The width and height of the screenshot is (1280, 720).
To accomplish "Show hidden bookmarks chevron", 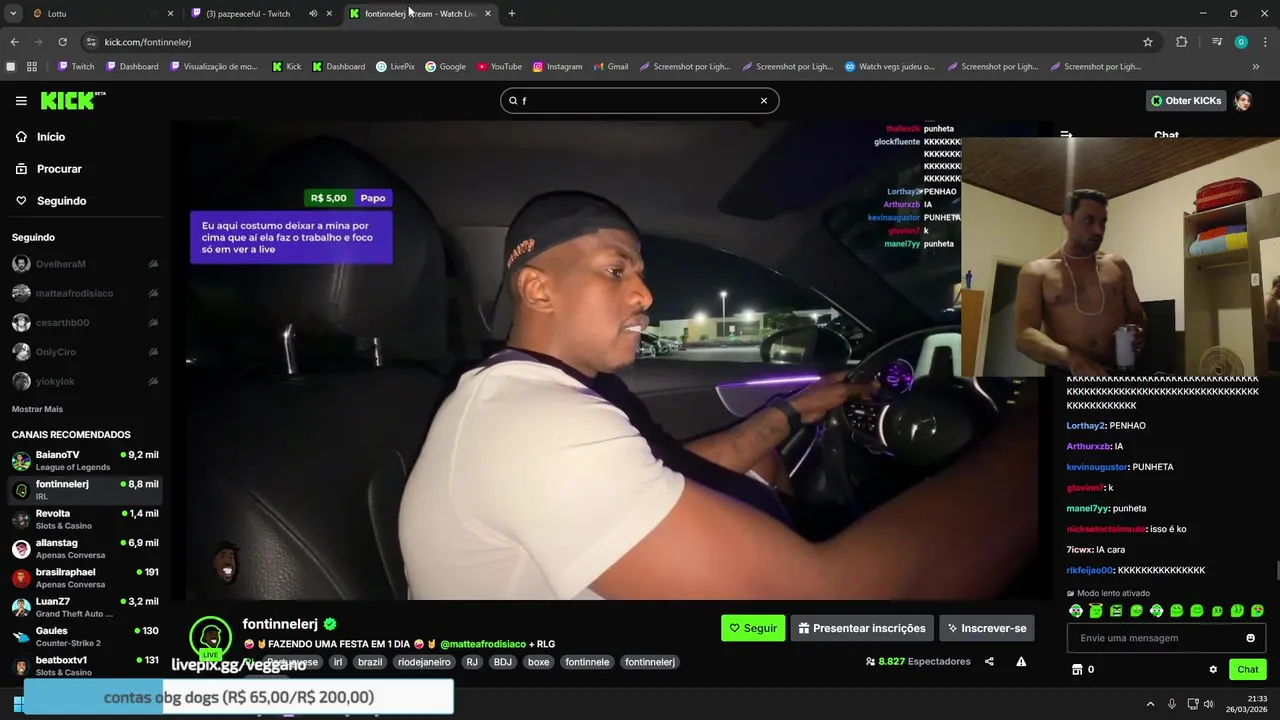I will [x=1256, y=67].
